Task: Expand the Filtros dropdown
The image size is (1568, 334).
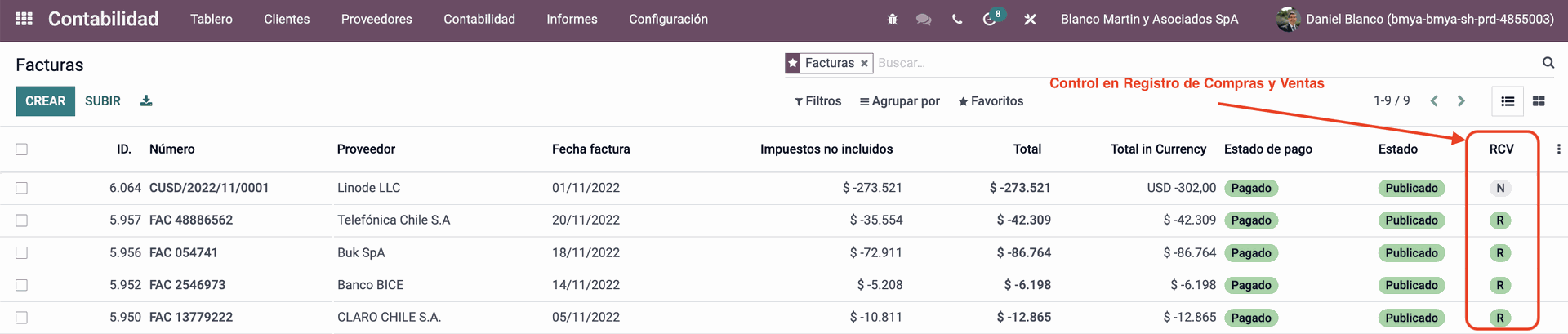Action: [x=817, y=101]
